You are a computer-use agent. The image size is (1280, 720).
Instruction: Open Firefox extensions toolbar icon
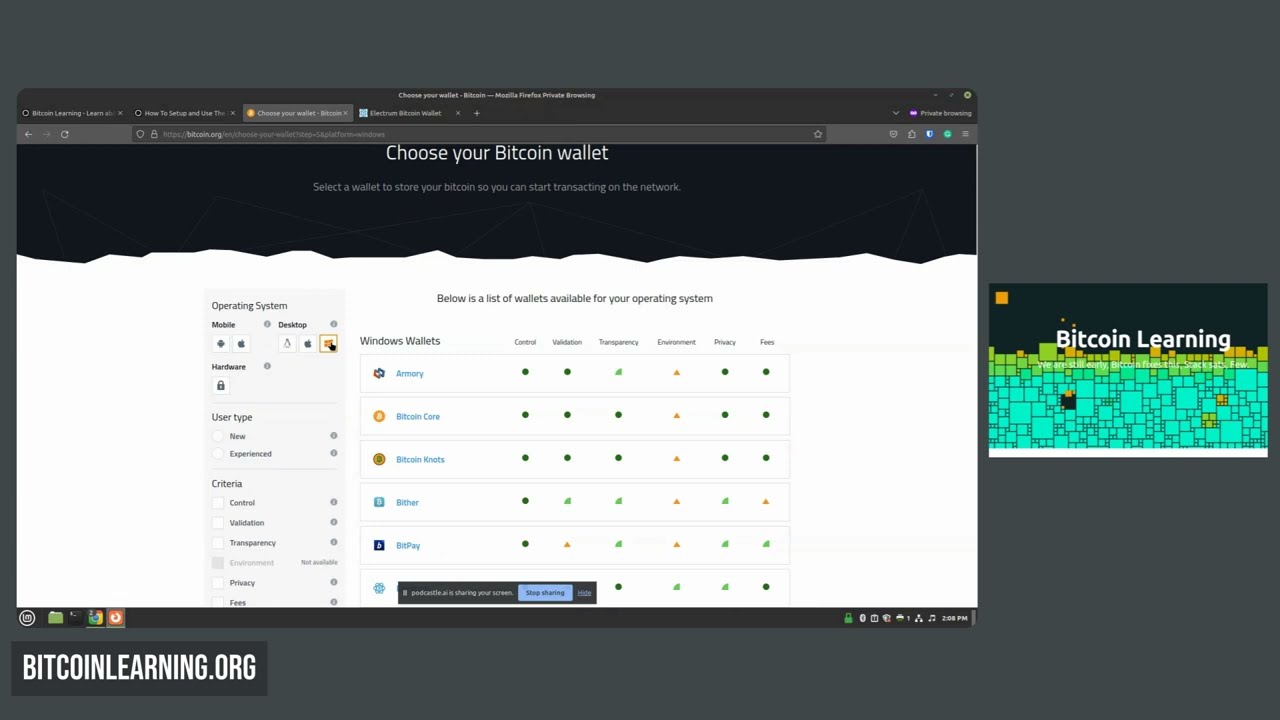pos(911,134)
